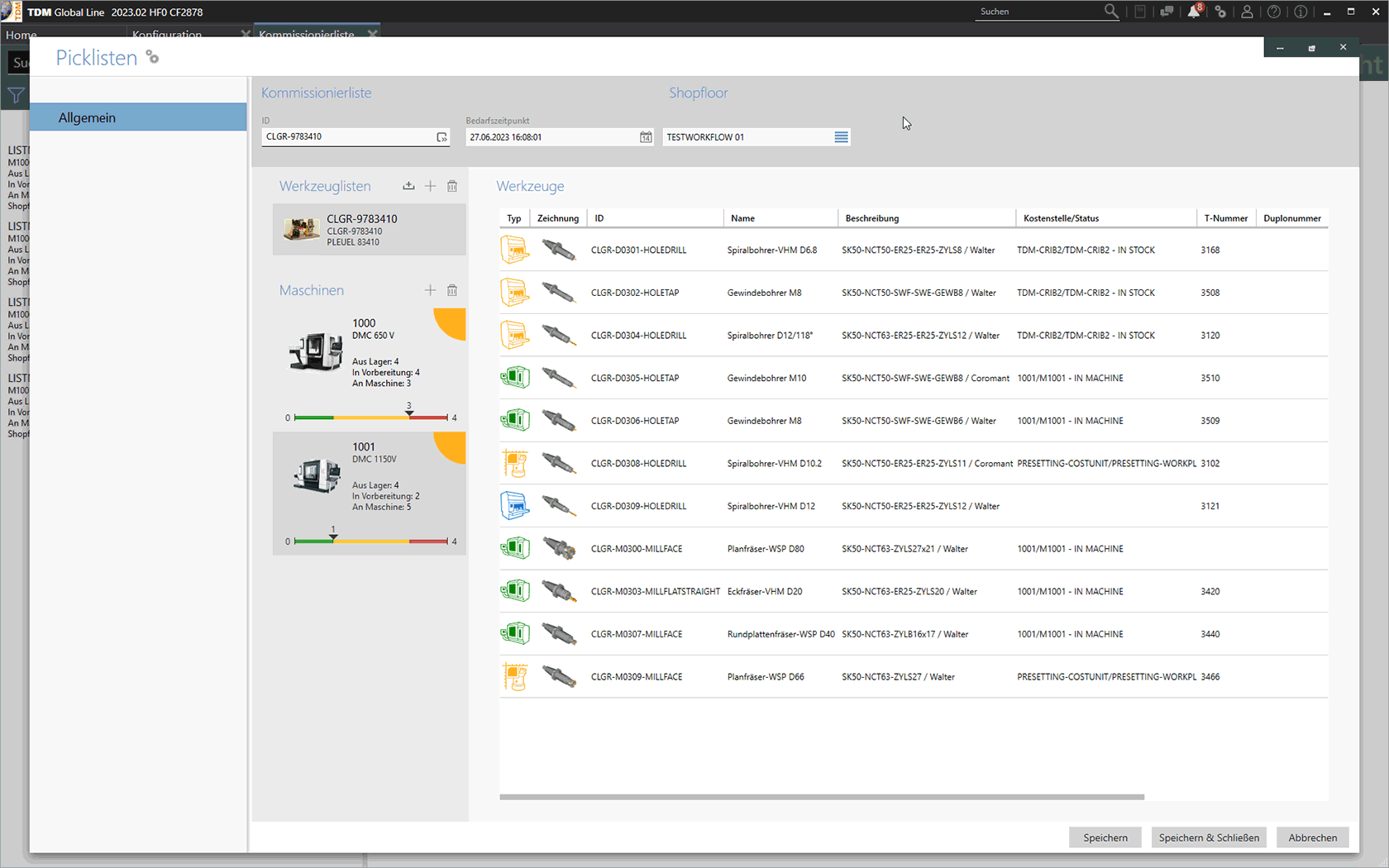Click the help question mark icon
The width and height of the screenshot is (1389, 868).
pos(1274,12)
